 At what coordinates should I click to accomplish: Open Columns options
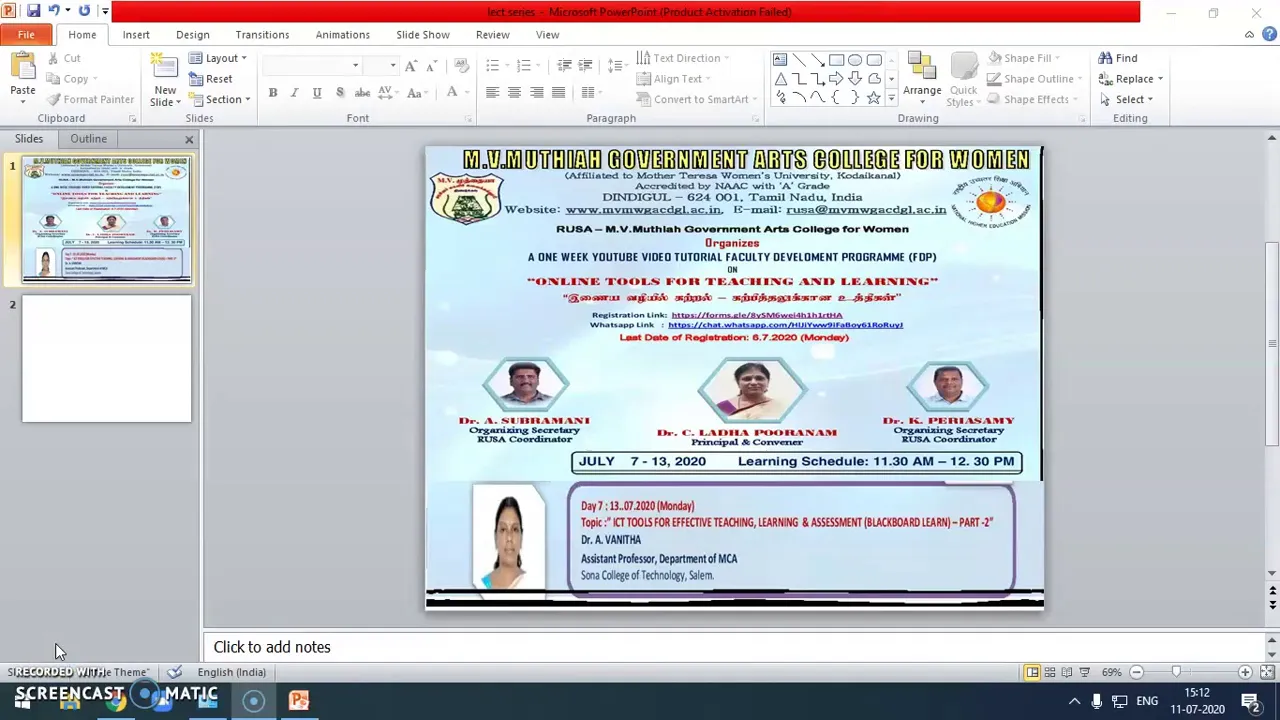click(x=589, y=93)
